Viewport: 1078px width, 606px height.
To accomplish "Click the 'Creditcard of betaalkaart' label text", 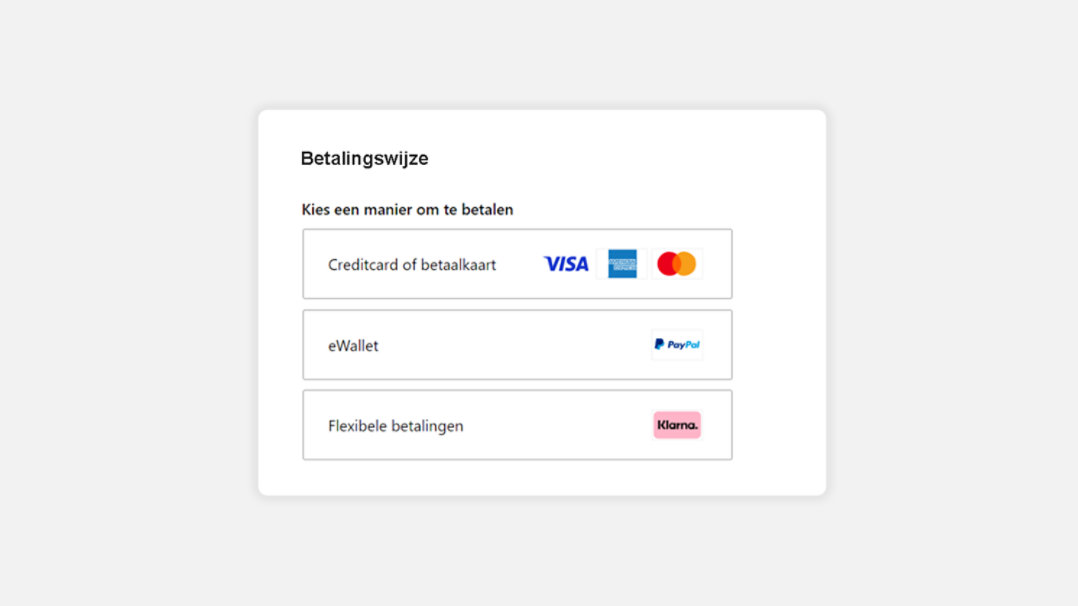I will pyautogui.click(x=412, y=265).
